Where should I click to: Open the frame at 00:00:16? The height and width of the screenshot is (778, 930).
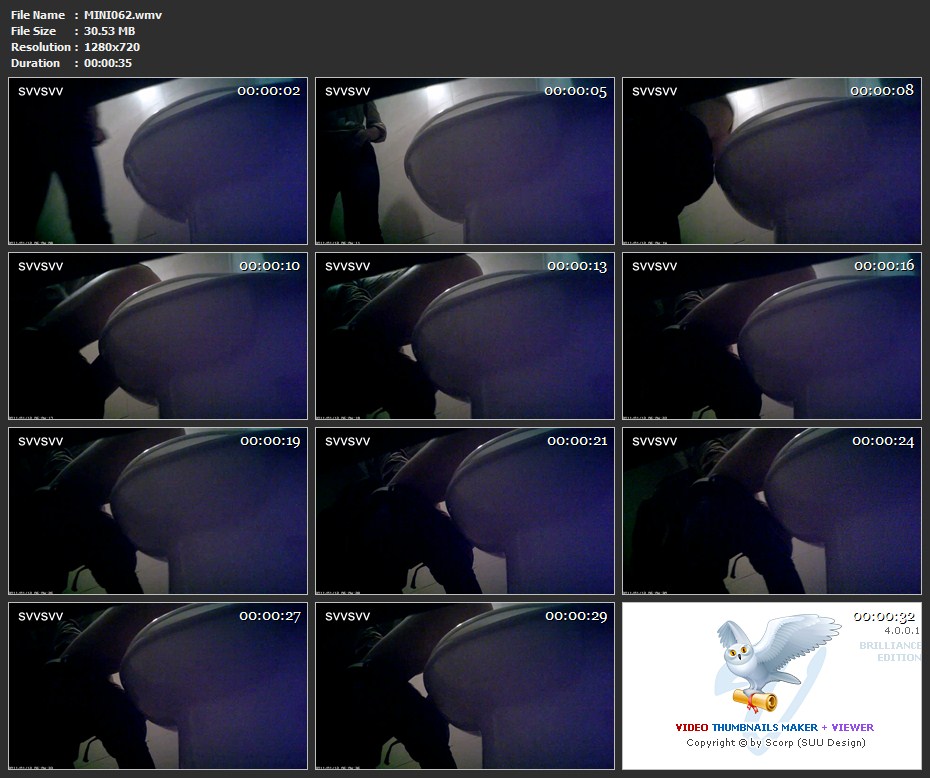(772, 336)
